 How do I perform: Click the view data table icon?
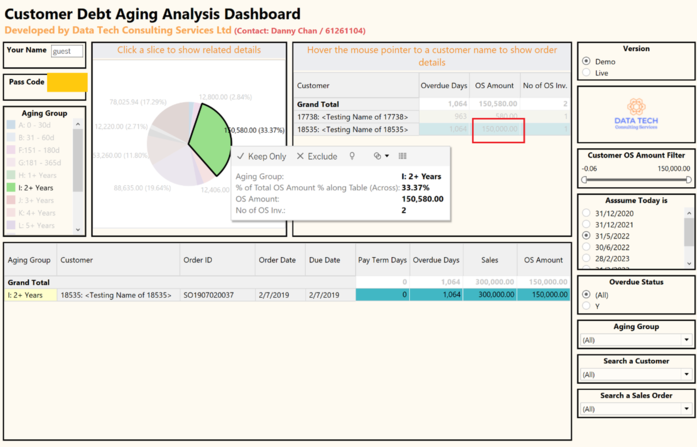[403, 157]
